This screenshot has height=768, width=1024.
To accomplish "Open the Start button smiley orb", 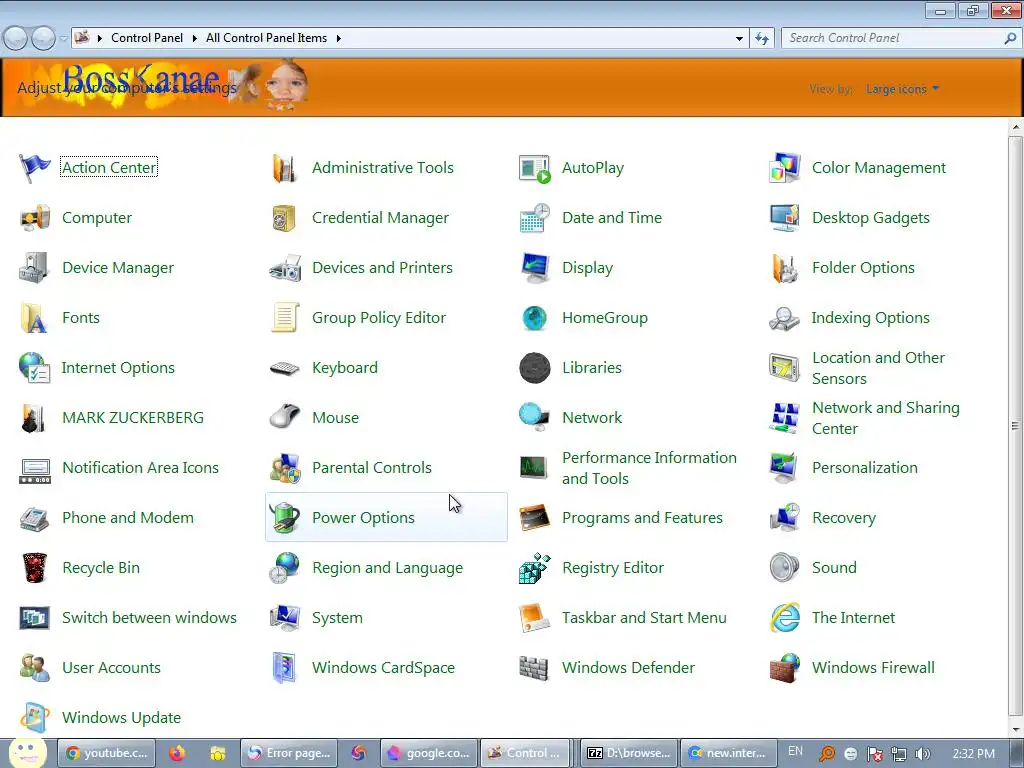I will [x=27, y=752].
